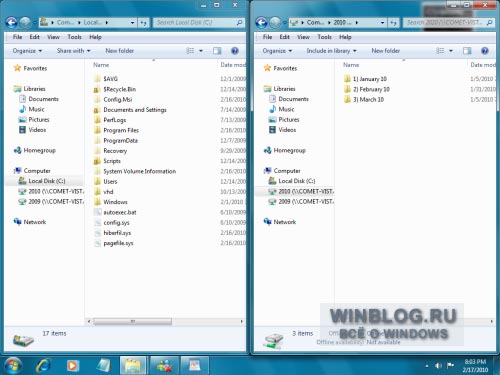The image size is (500, 375).
Task: Open Tools menu in right window
Action: 324,37
